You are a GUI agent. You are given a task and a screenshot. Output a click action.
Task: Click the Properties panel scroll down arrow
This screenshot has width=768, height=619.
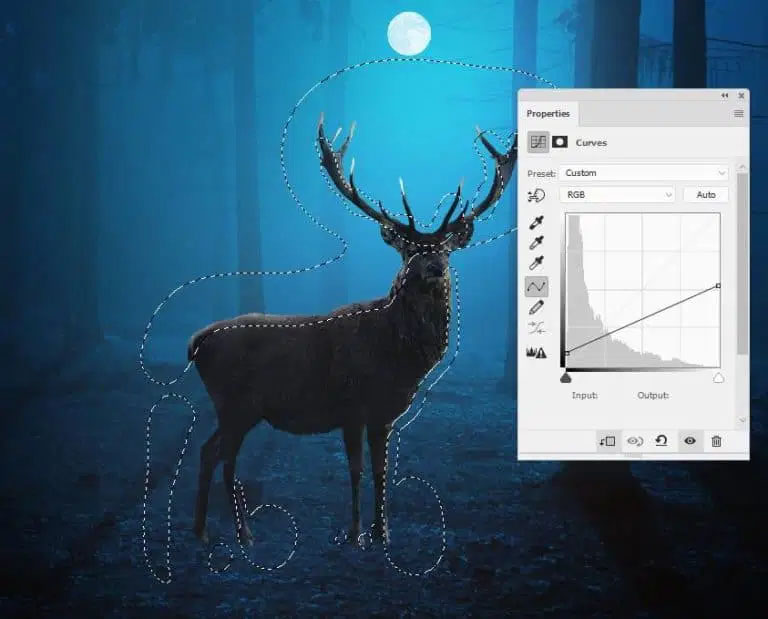[x=742, y=420]
